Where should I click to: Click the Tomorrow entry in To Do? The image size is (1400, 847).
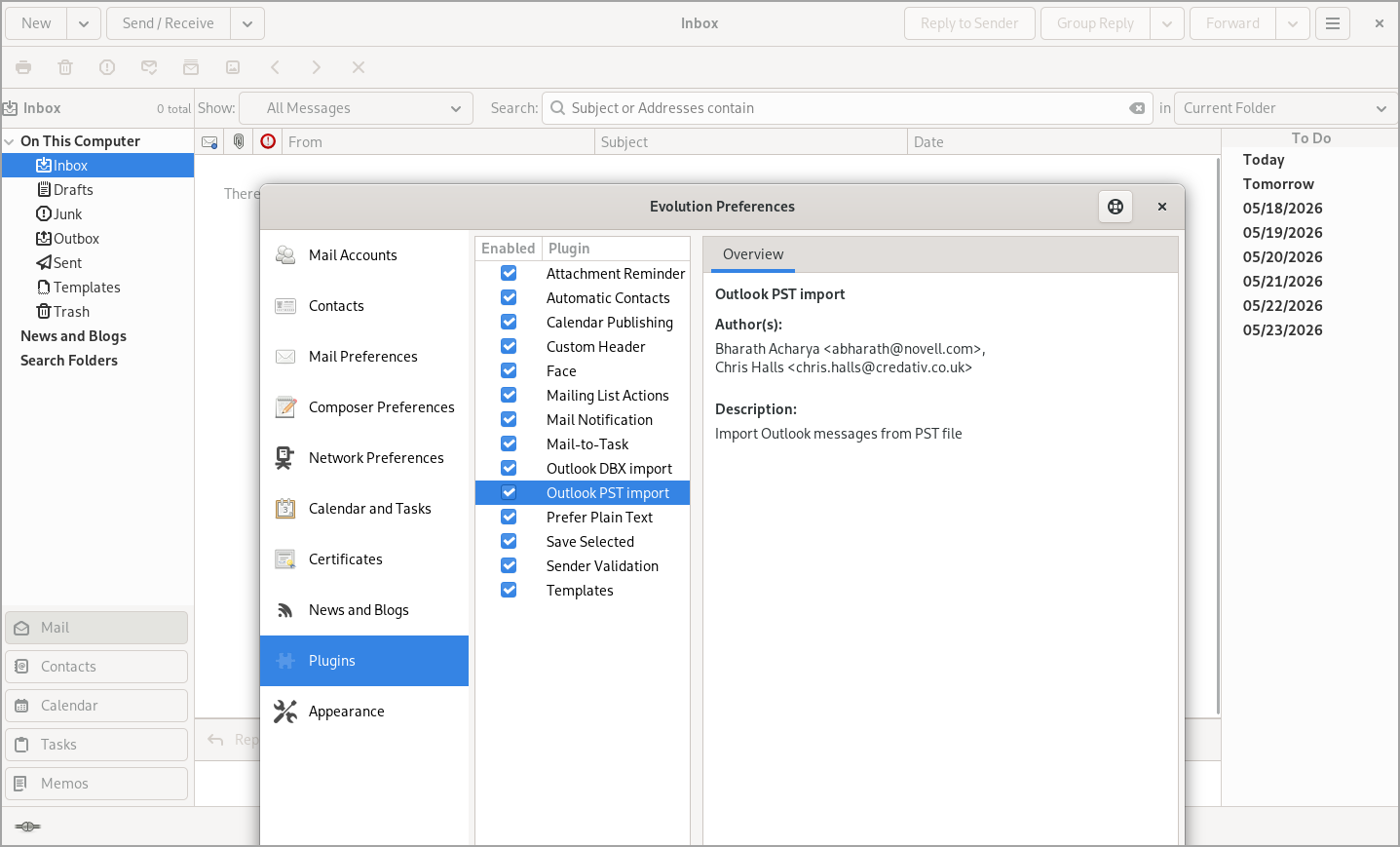click(1278, 184)
